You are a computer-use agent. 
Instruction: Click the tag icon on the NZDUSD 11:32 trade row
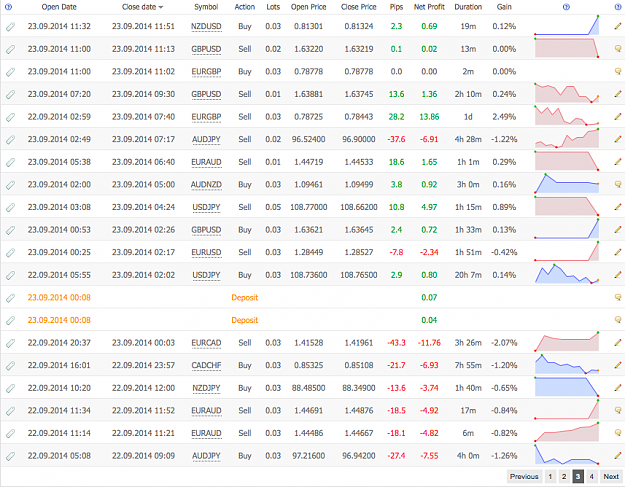10,26
